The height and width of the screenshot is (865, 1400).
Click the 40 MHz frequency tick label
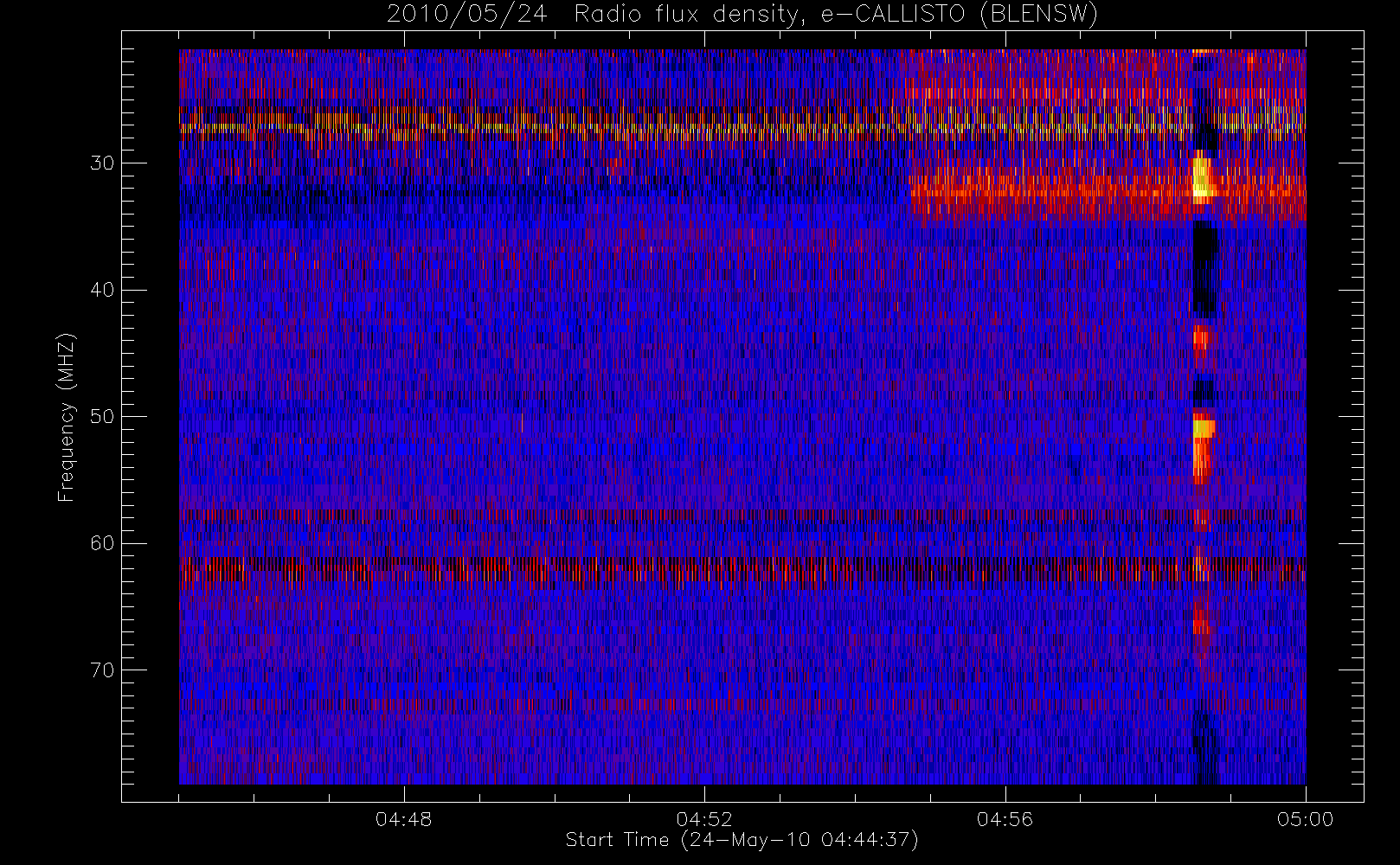pos(102,290)
